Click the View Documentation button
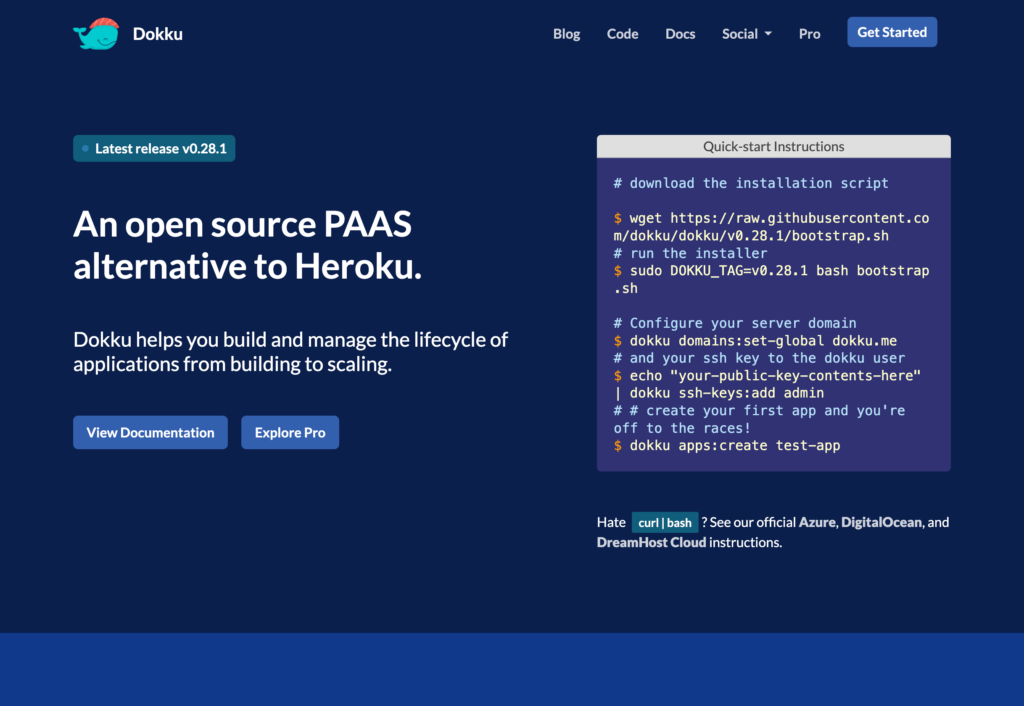The width and height of the screenshot is (1024, 706). (150, 433)
